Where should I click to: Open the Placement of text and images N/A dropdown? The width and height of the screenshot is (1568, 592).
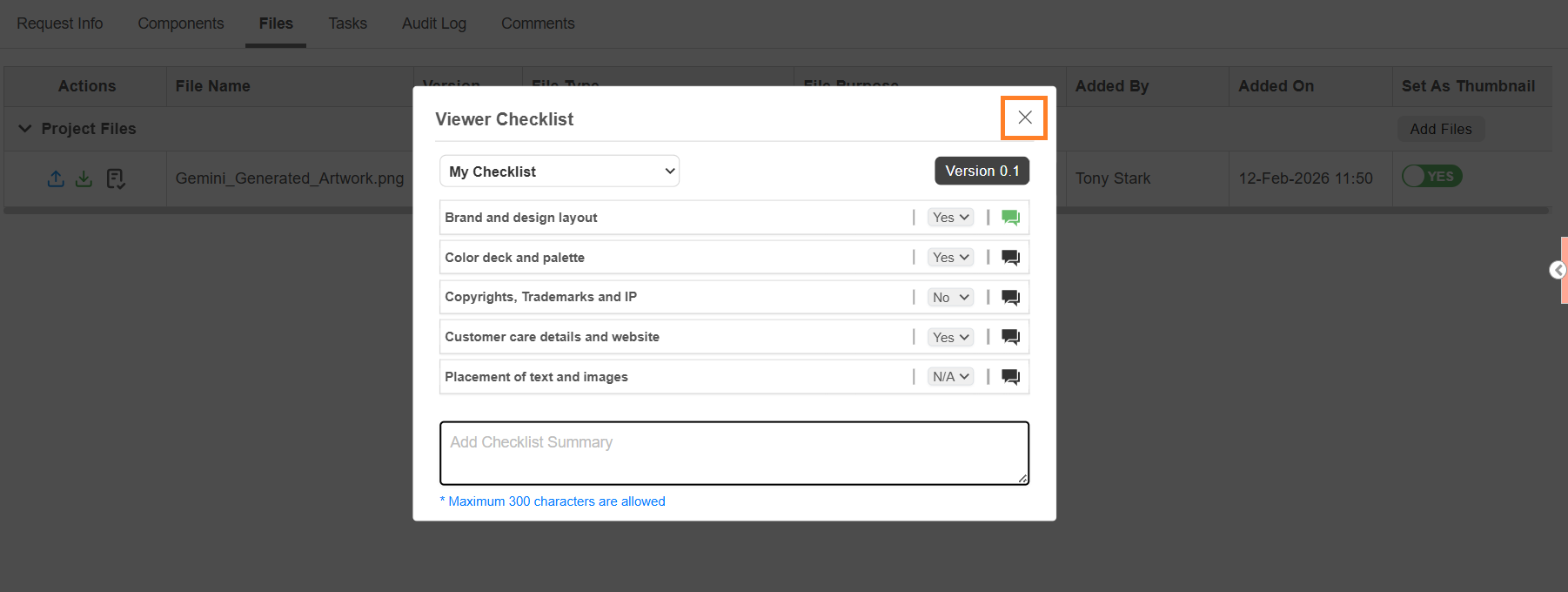[x=950, y=377]
